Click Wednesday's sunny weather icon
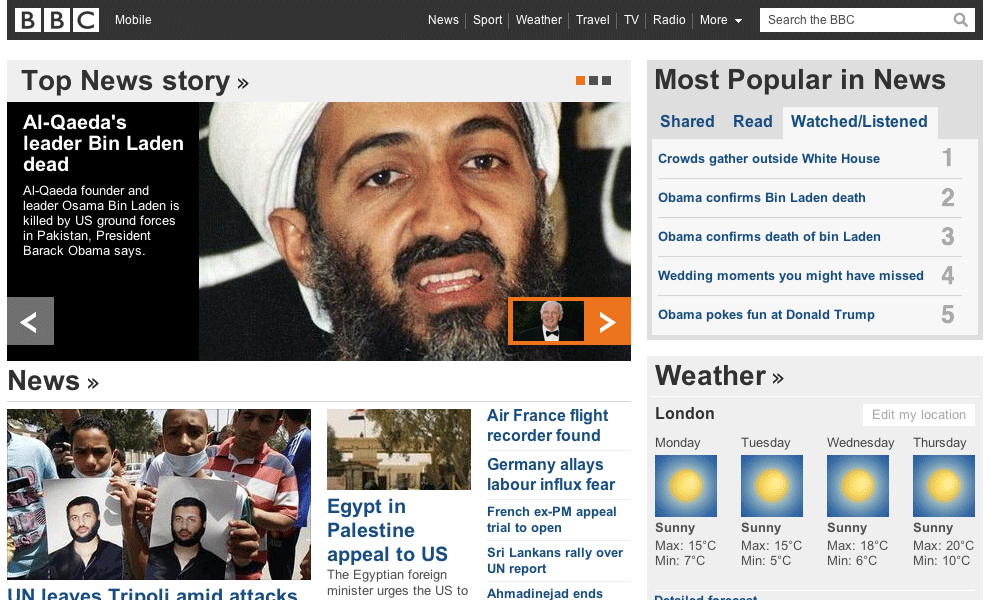The height and width of the screenshot is (600, 990). click(858, 486)
